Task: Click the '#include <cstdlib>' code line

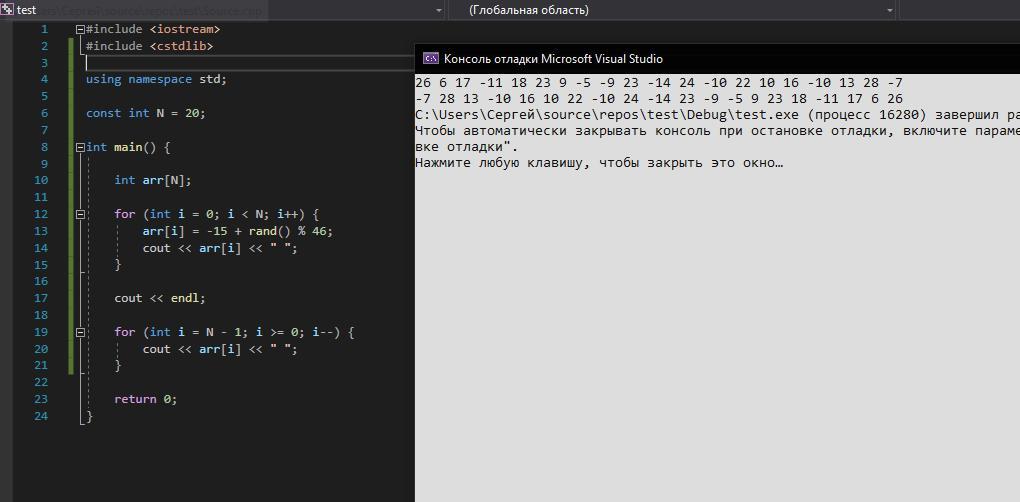Action: 150,46
